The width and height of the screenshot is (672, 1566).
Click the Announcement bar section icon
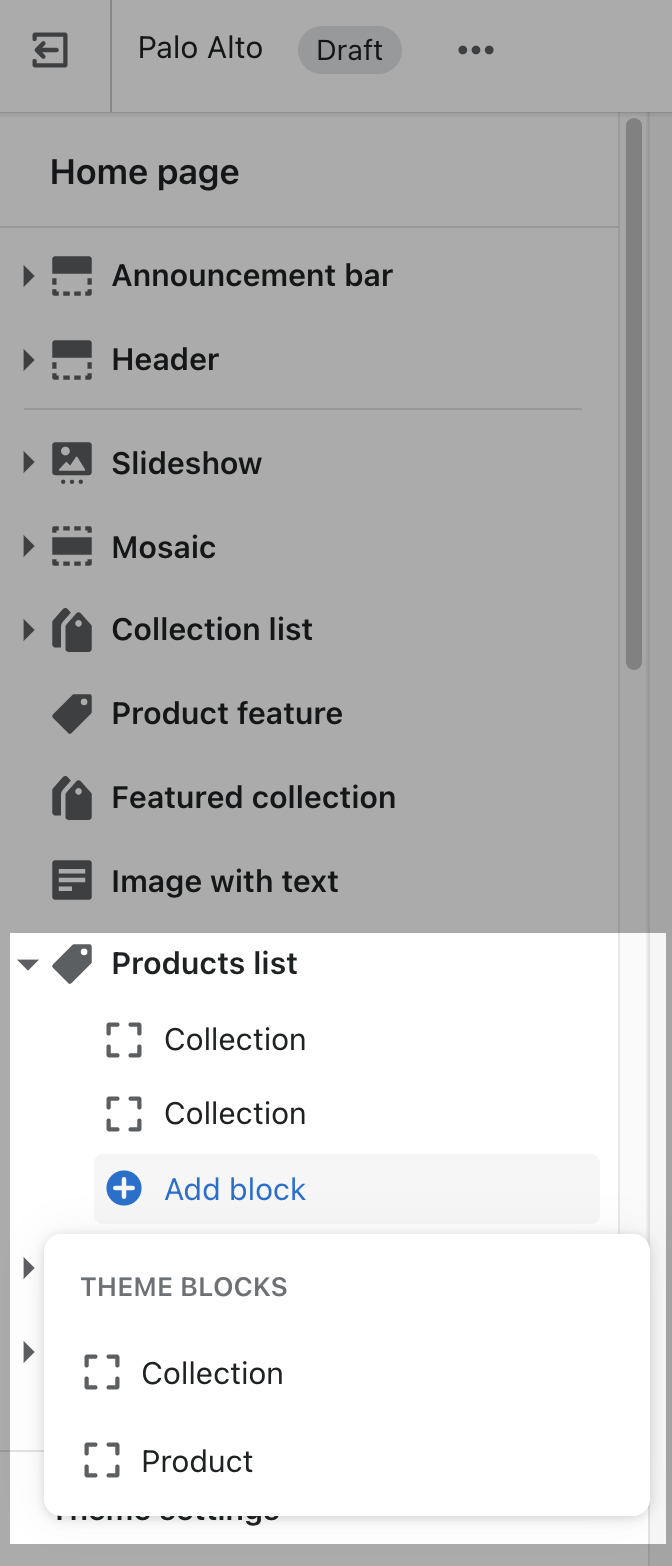[72, 276]
